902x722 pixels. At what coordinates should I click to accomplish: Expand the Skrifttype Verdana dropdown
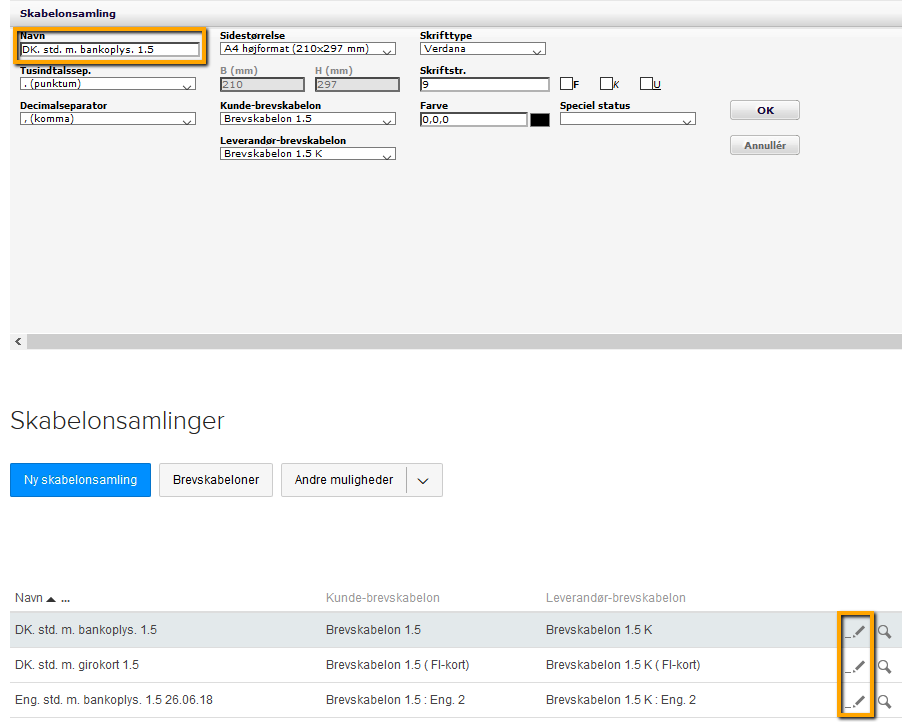482,49
